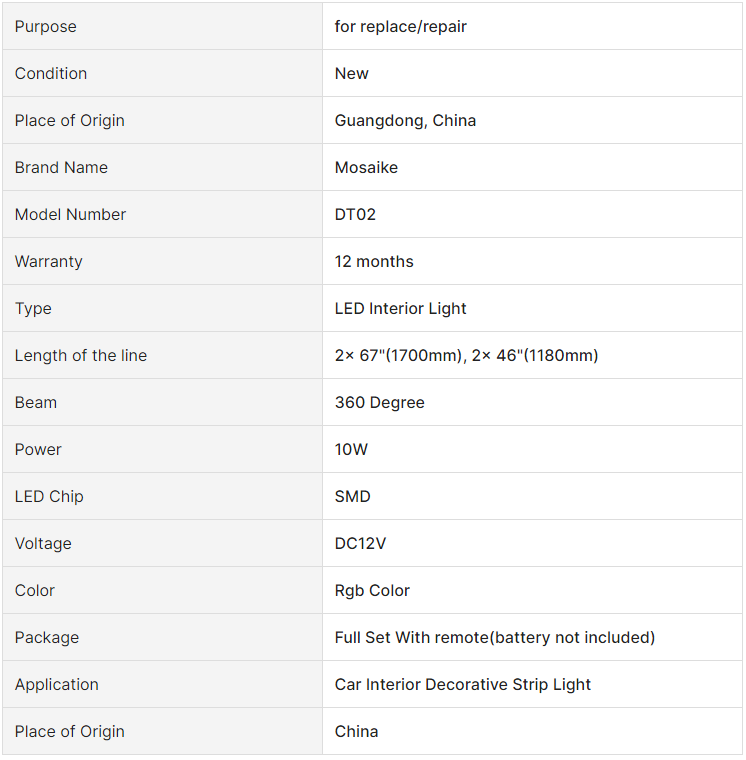Screen dimensions: 746x760
Task: Select the DT02 model value
Action: (355, 214)
